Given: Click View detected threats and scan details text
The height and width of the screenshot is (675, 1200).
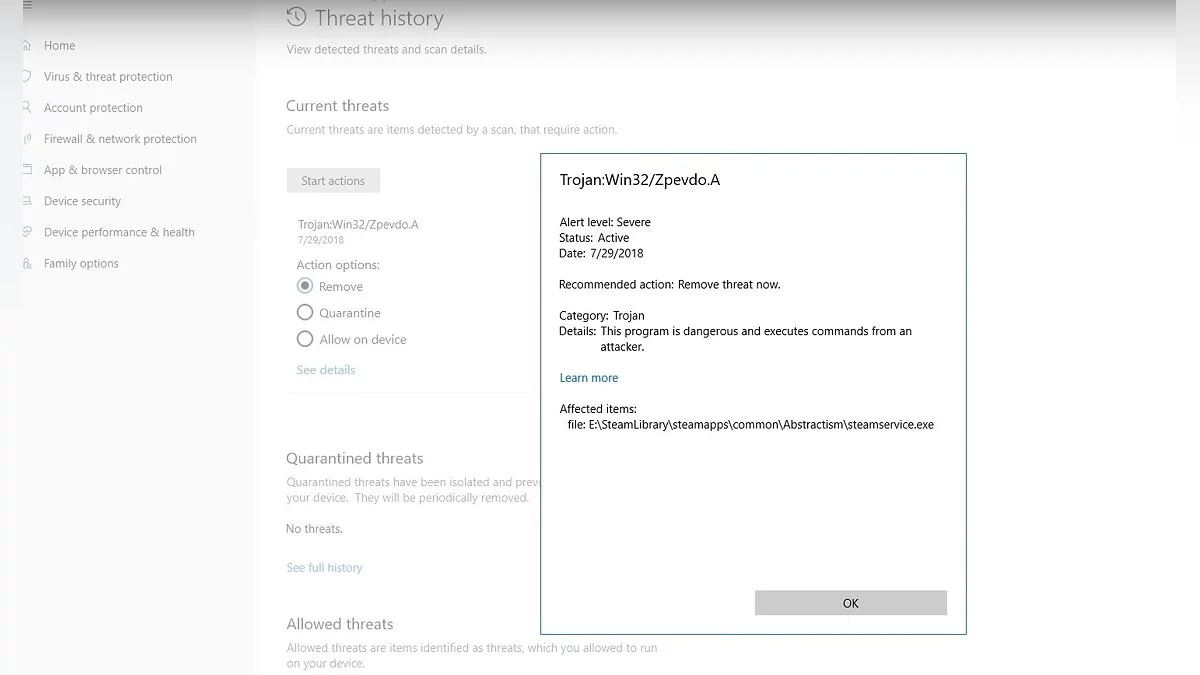Looking at the screenshot, I should click(386, 49).
